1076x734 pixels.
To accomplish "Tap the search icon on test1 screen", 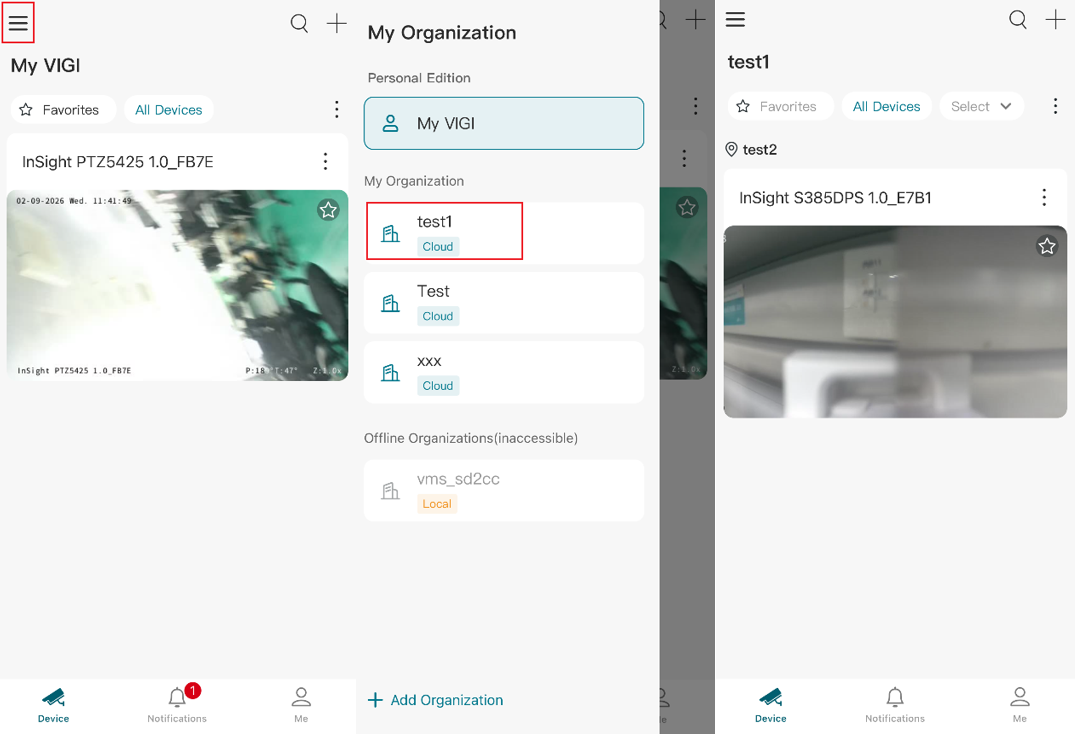I will [1018, 20].
